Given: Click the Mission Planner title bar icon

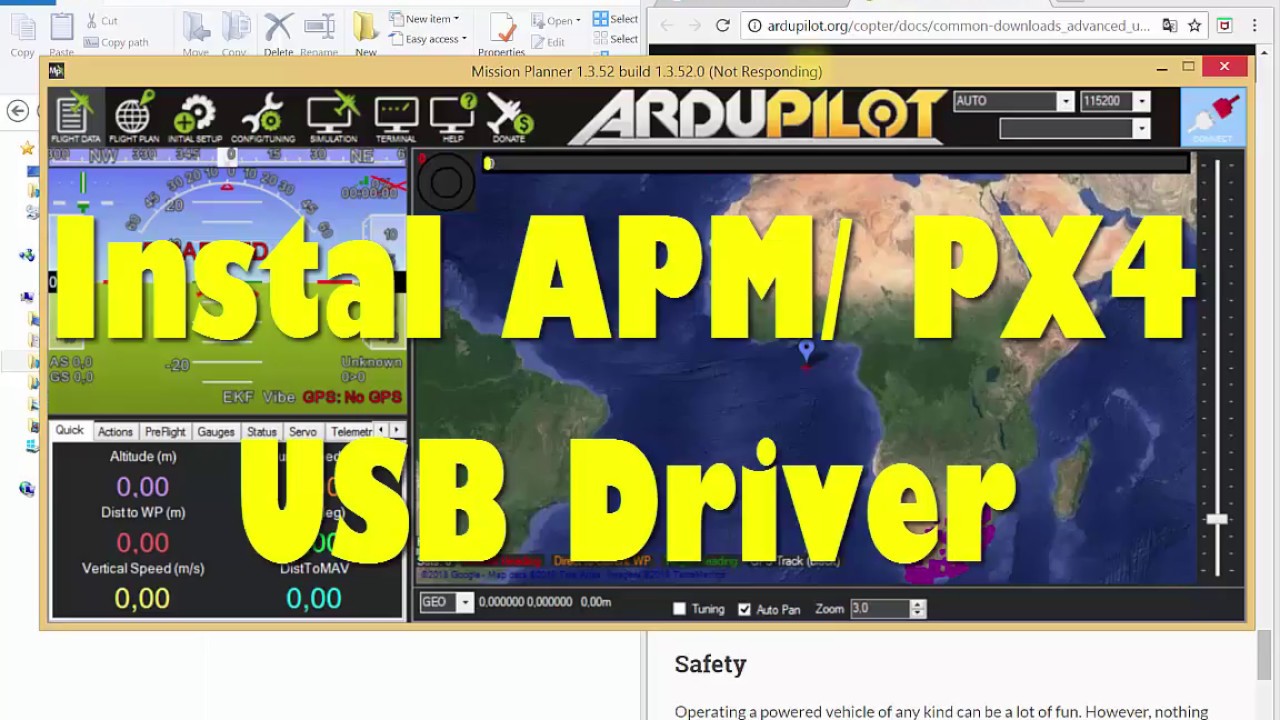Looking at the screenshot, I should 57,71.
